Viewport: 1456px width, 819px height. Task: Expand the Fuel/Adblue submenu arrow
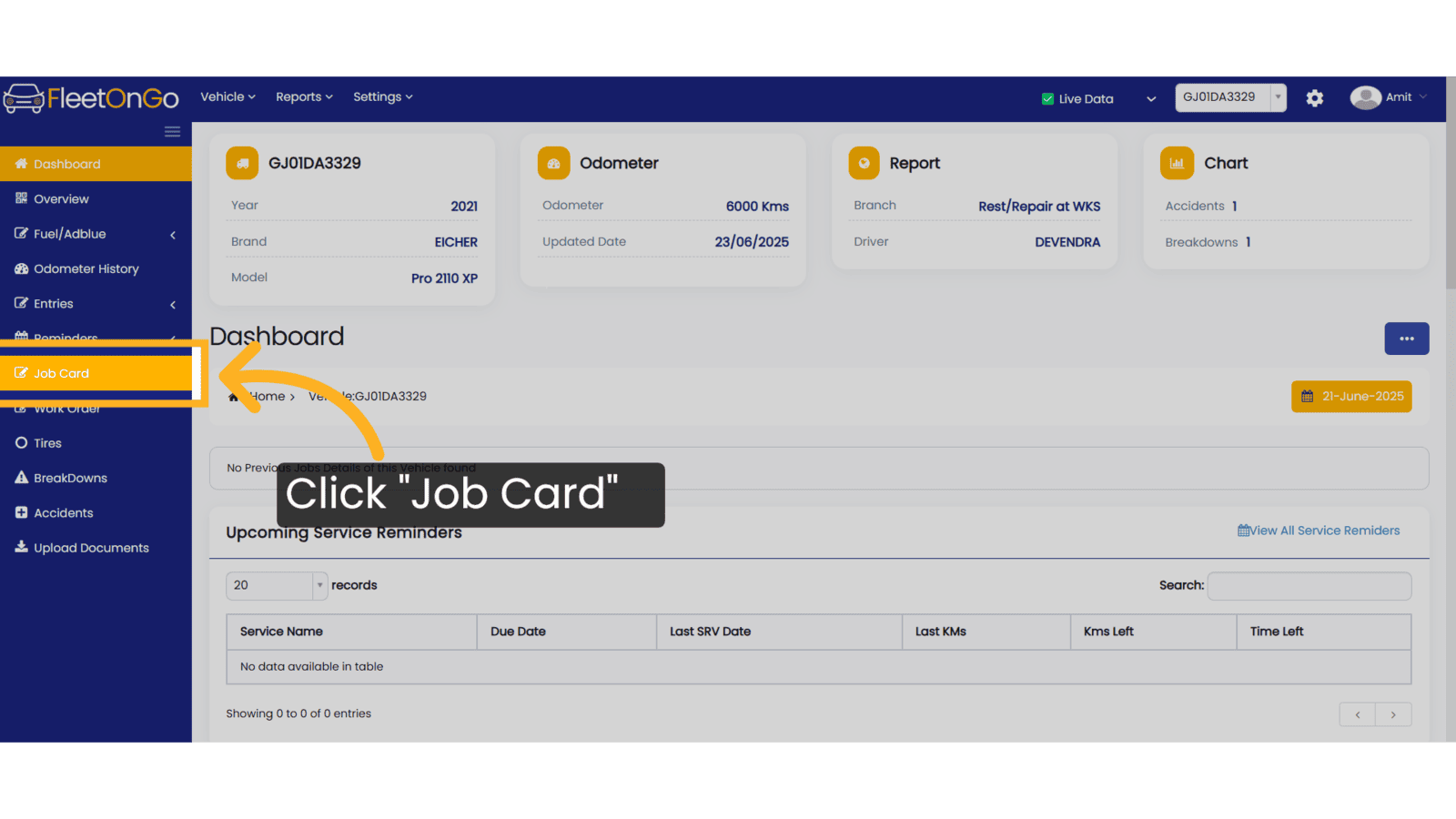coord(173,235)
